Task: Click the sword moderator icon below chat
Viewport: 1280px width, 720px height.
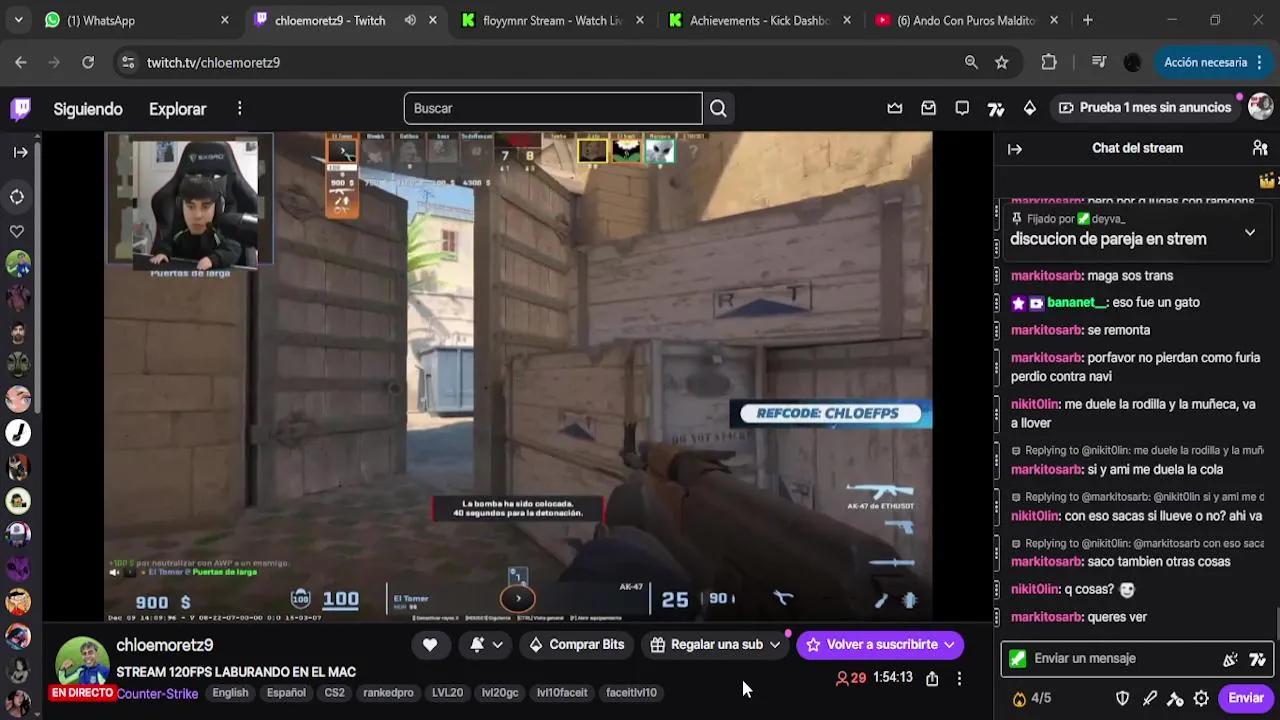Action: pos(1150,698)
